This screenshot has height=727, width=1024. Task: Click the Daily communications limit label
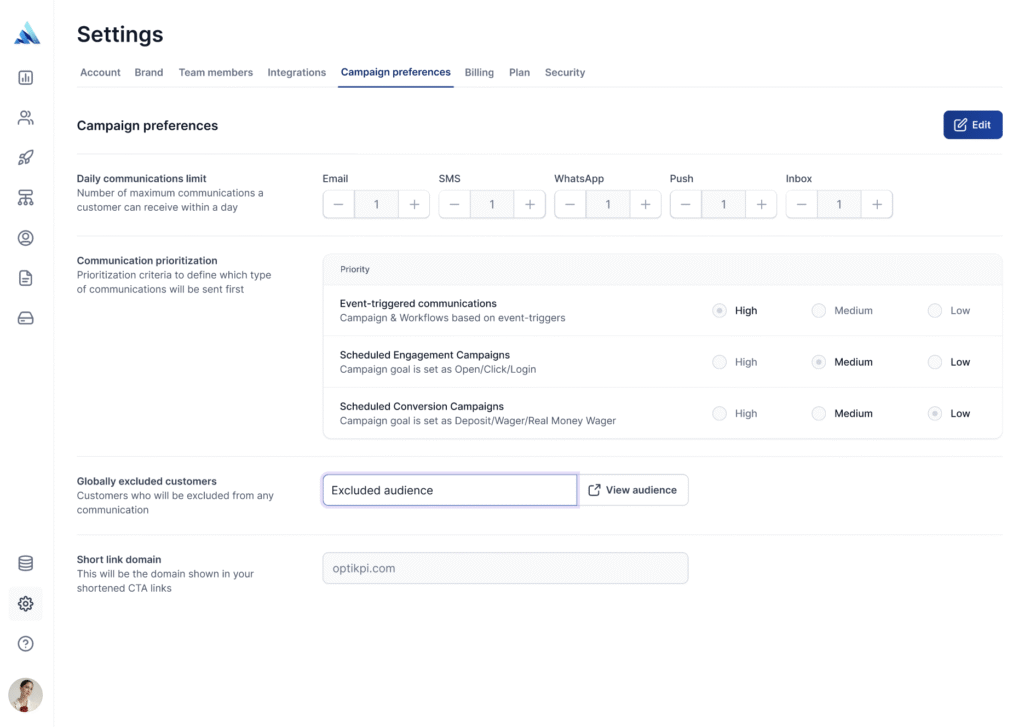(x=141, y=178)
